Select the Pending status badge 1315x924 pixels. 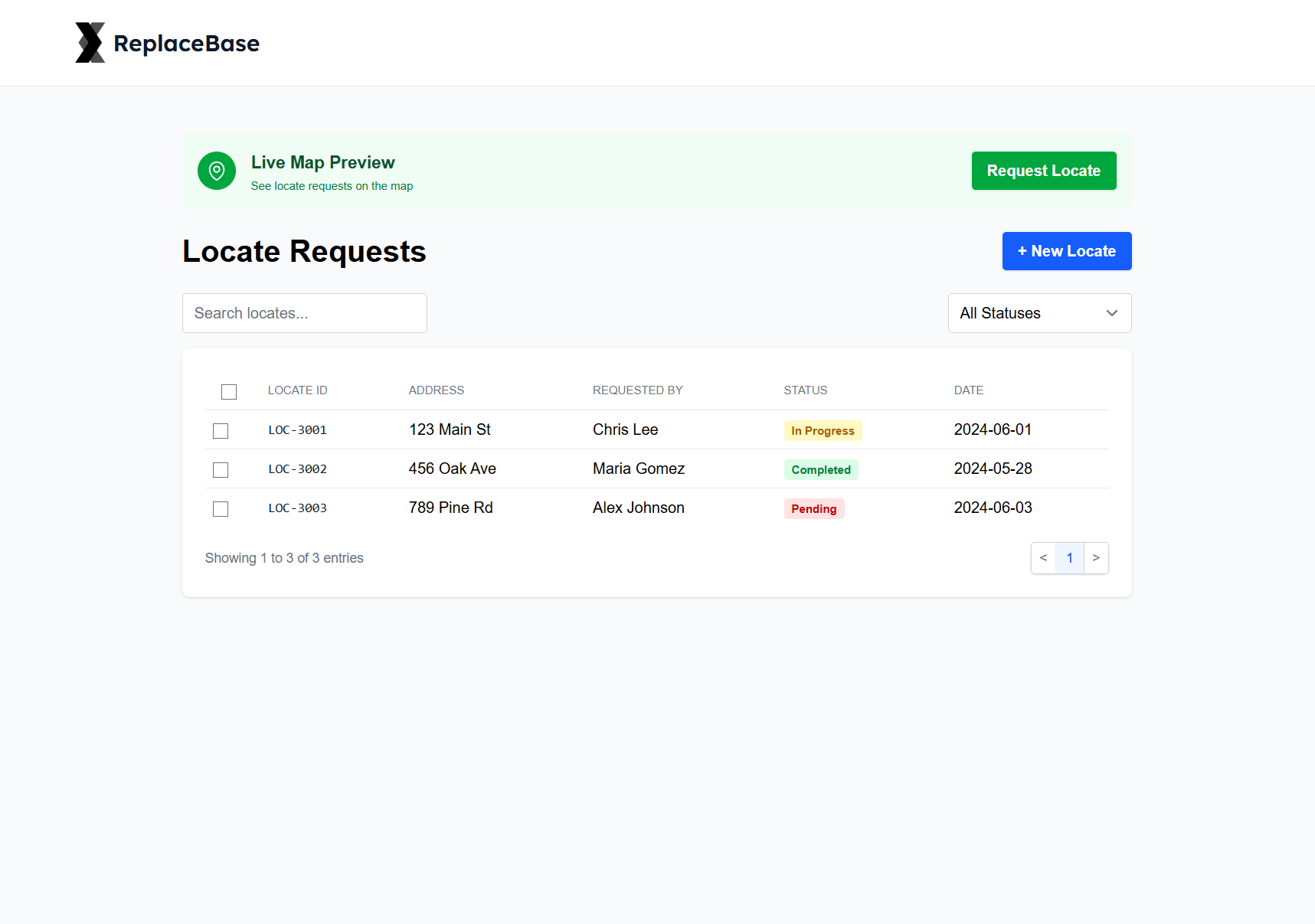coord(814,508)
